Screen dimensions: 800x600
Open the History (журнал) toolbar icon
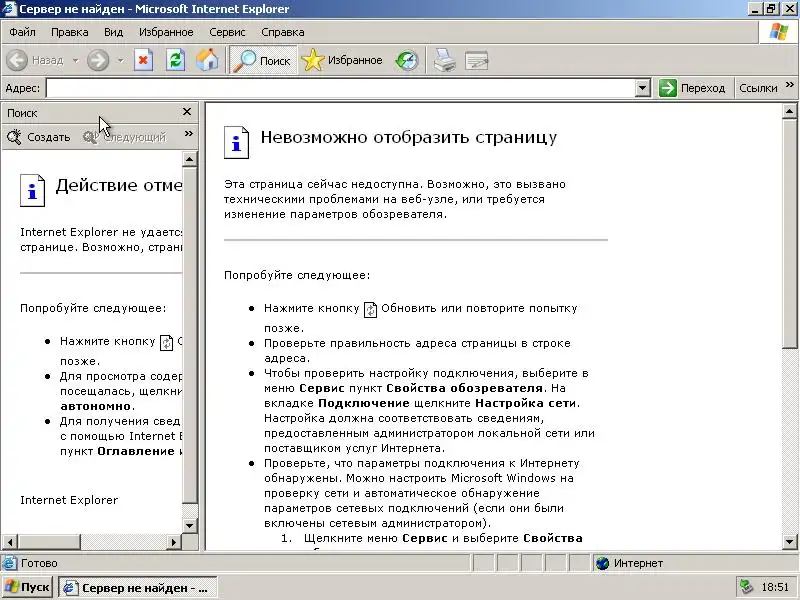[x=407, y=60]
